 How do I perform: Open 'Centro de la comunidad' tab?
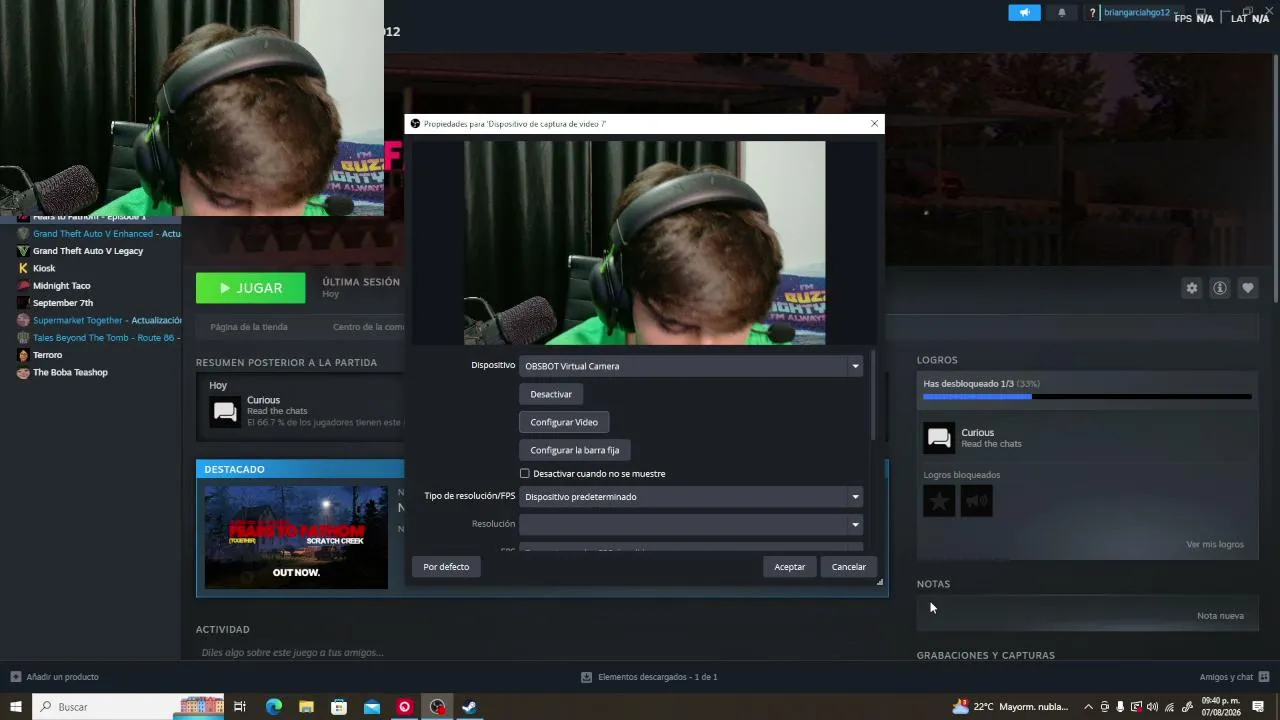tap(368, 327)
